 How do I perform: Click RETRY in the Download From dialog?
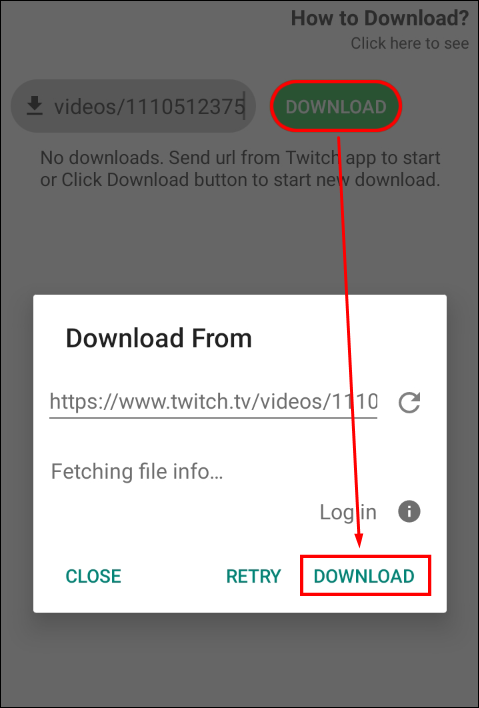(x=253, y=576)
